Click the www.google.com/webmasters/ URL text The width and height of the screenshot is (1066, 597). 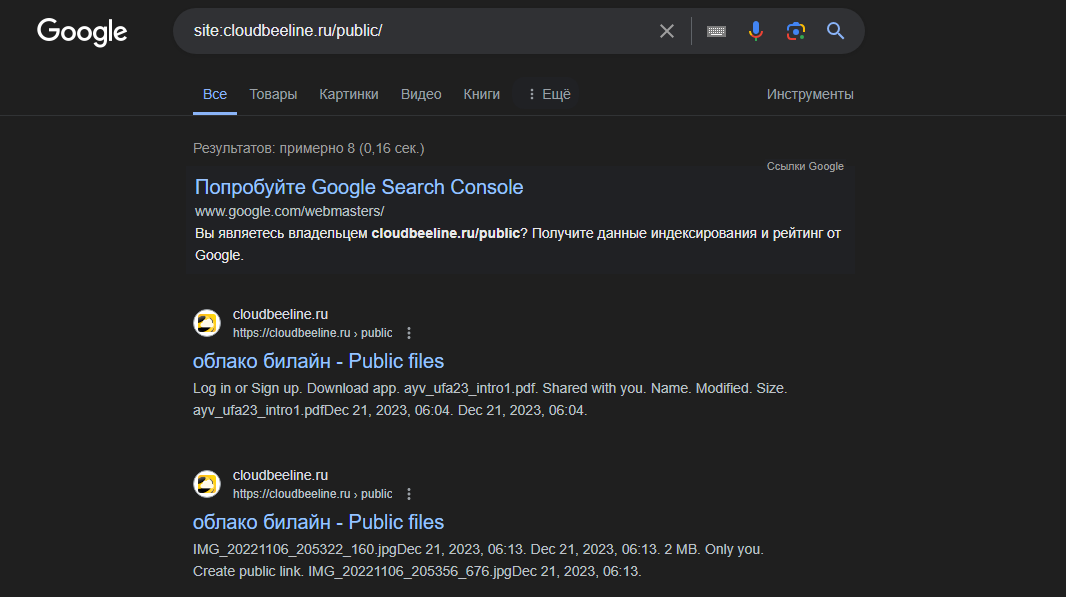pyautogui.click(x=290, y=211)
